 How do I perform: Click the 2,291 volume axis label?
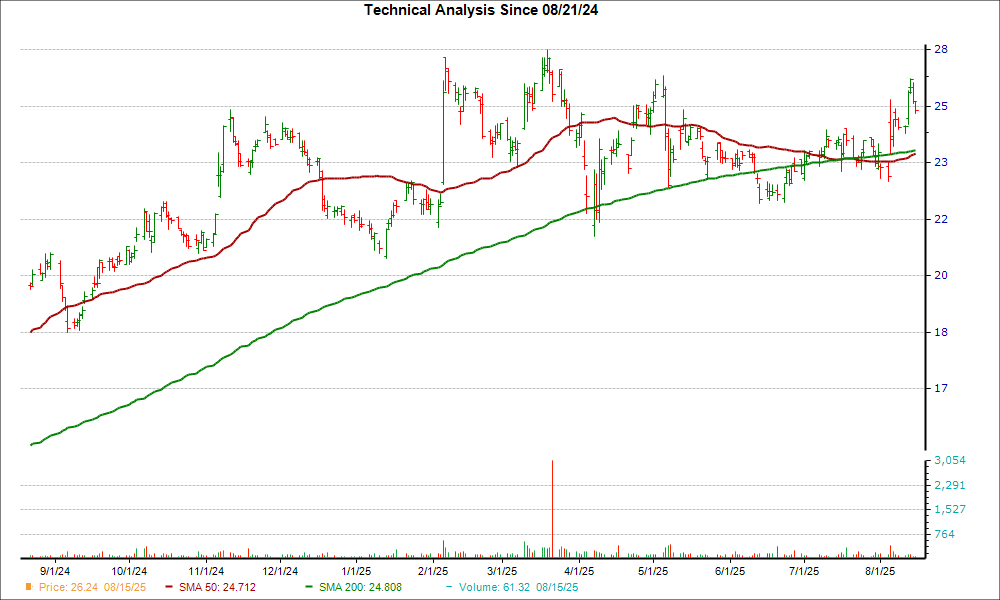950,485
